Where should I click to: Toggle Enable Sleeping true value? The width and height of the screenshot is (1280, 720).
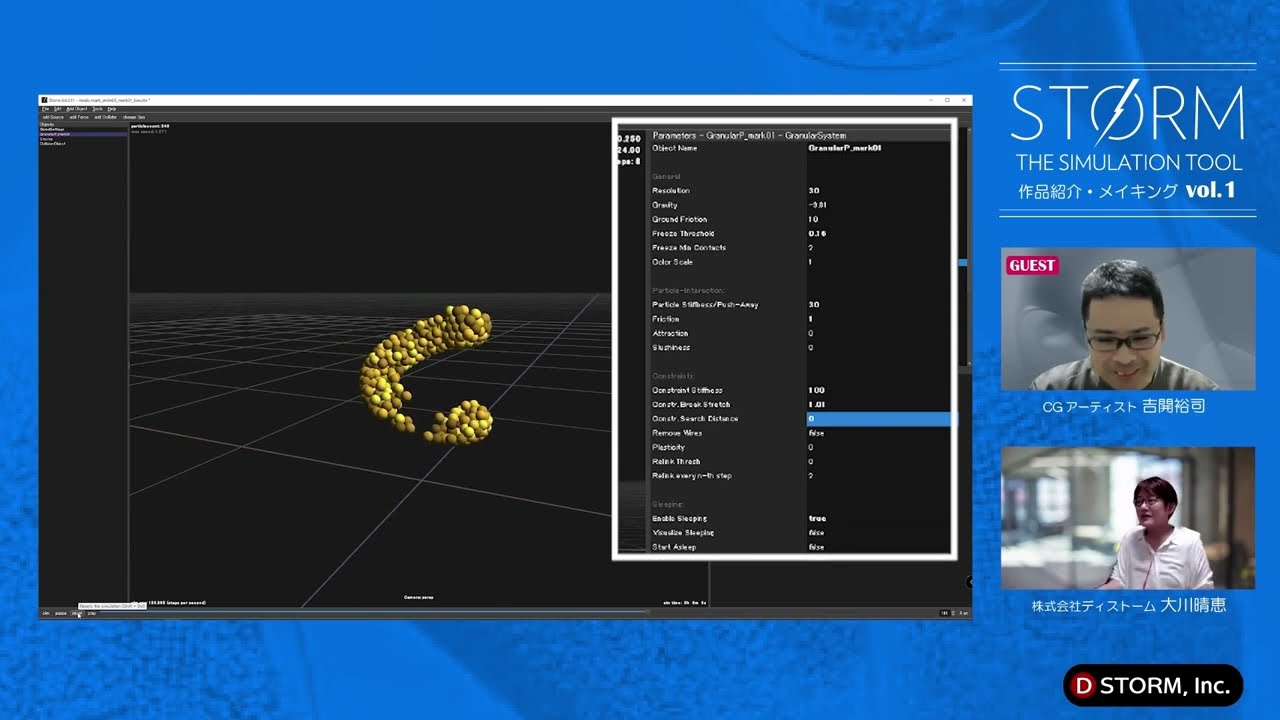coord(880,519)
